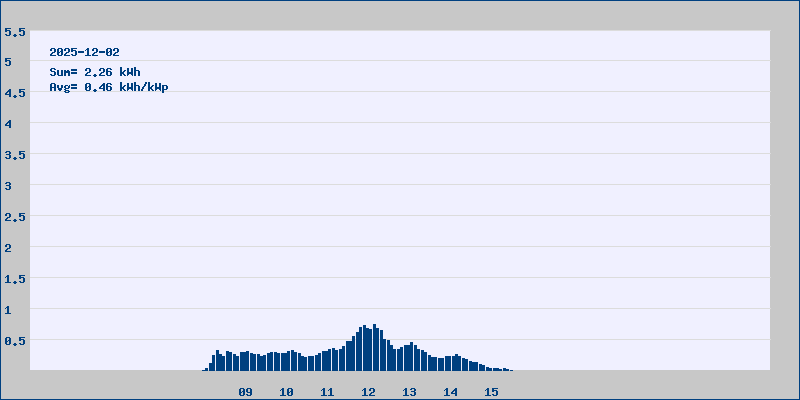The height and width of the screenshot is (400, 800).
Task: Select the 2.5 y-axis label
Action: pos(15,217)
